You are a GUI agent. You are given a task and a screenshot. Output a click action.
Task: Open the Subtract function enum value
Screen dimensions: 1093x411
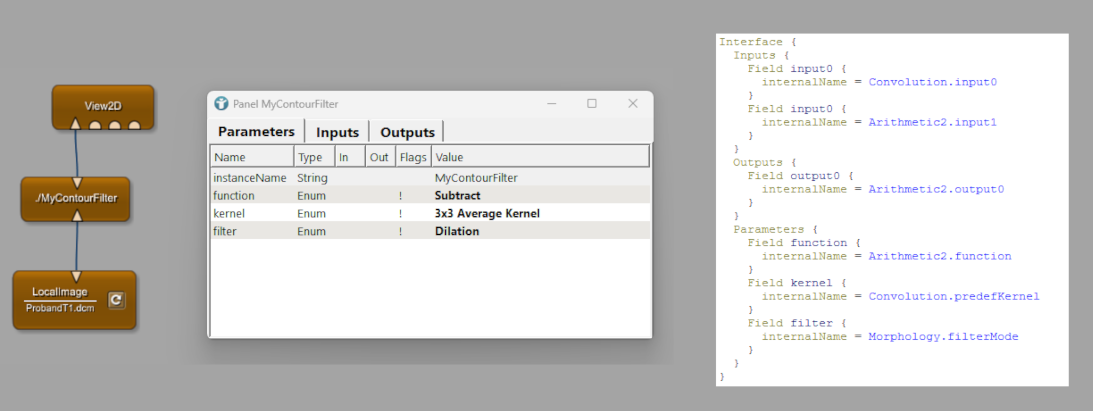pos(457,196)
